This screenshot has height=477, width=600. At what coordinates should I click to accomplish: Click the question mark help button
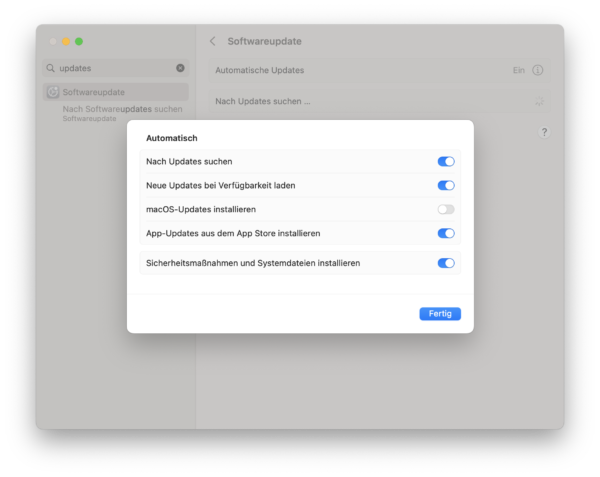[x=544, y=132]
